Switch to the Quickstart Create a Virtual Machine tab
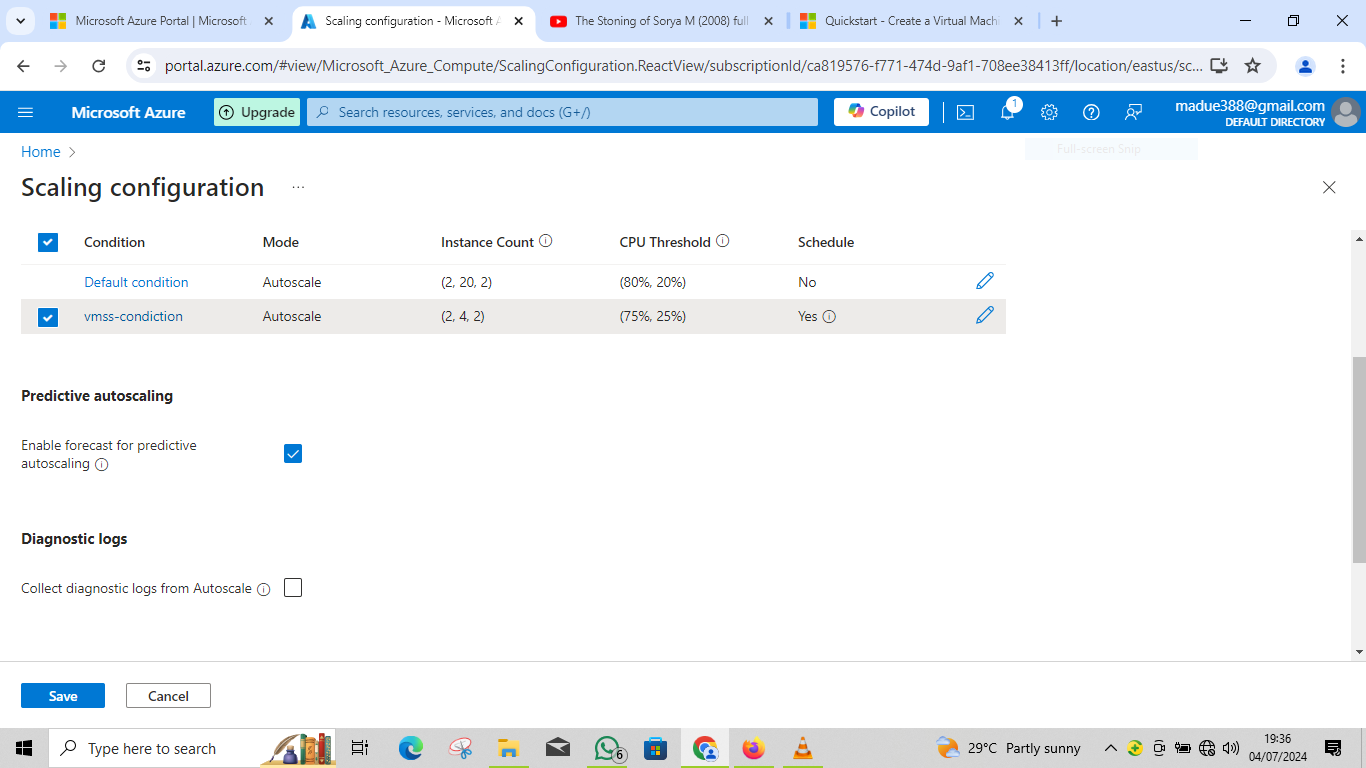The width and height of the screenshot is (1366, 768). coord(912,21)
